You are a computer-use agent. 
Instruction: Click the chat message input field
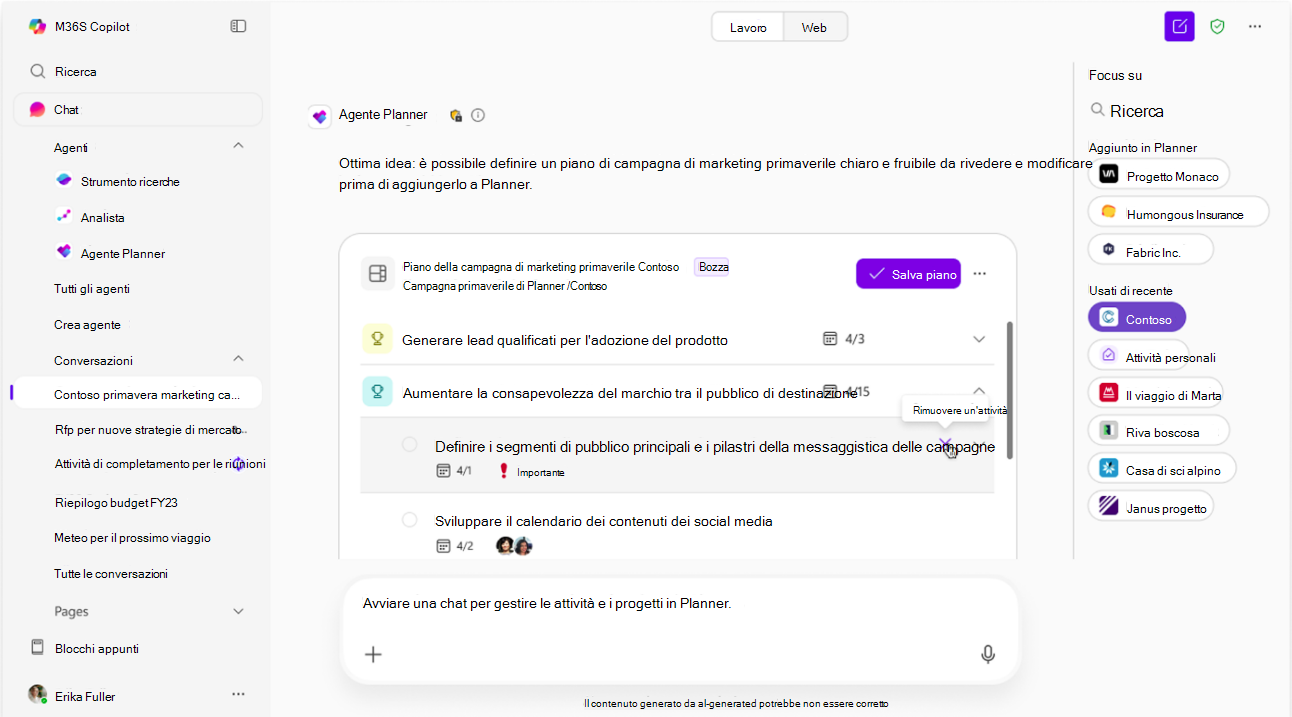click(x=678, y=603)
